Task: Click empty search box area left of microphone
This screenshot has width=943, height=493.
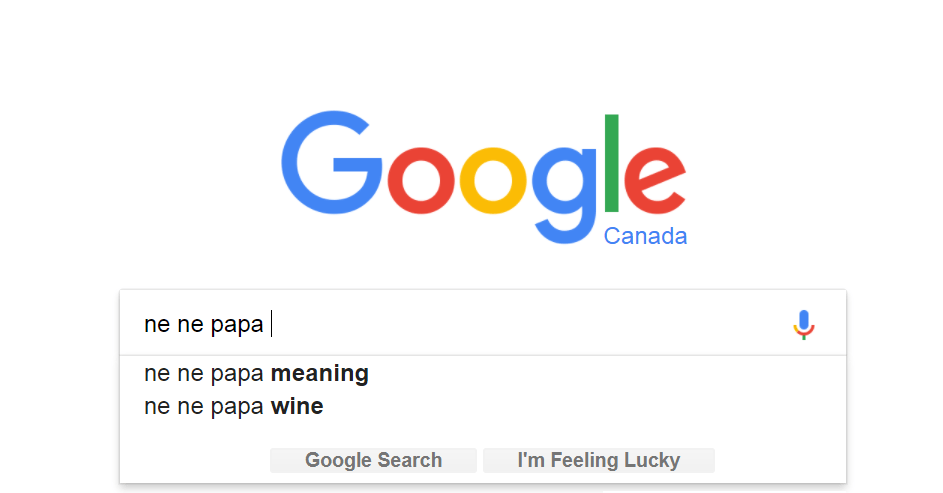Action: pyautogui.click(x=520, y=325)
